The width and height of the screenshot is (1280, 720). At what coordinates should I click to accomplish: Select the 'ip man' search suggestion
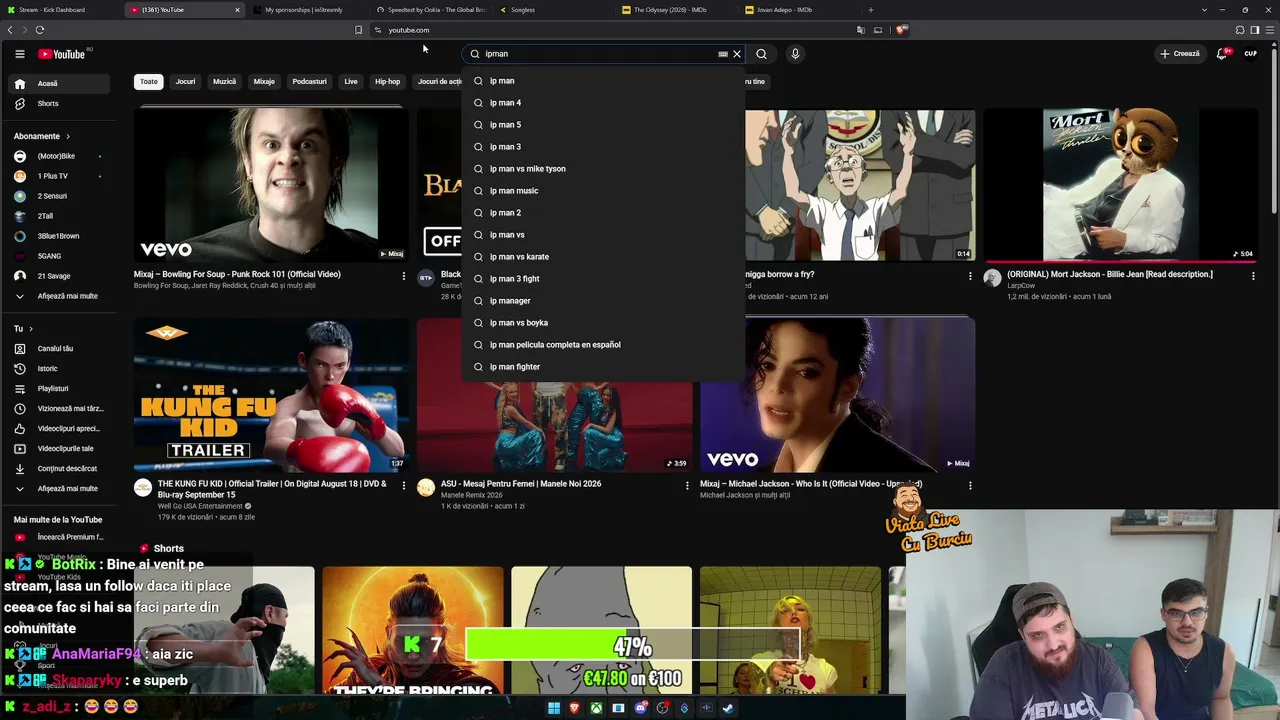click(604, 81)
